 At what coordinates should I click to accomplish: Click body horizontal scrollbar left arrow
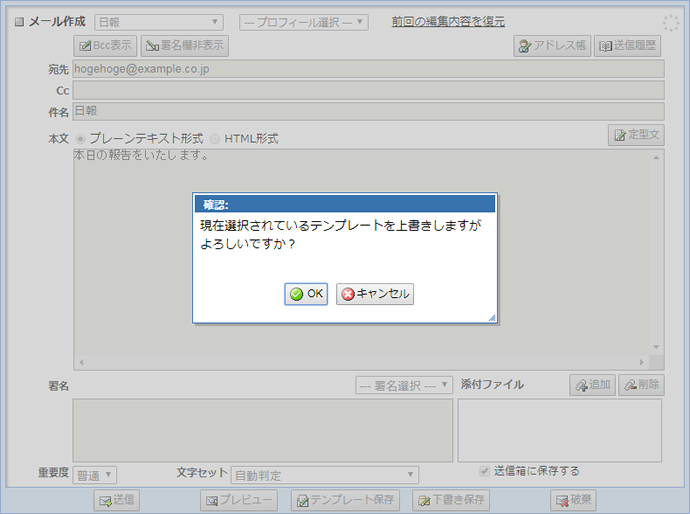click(81, 362)
